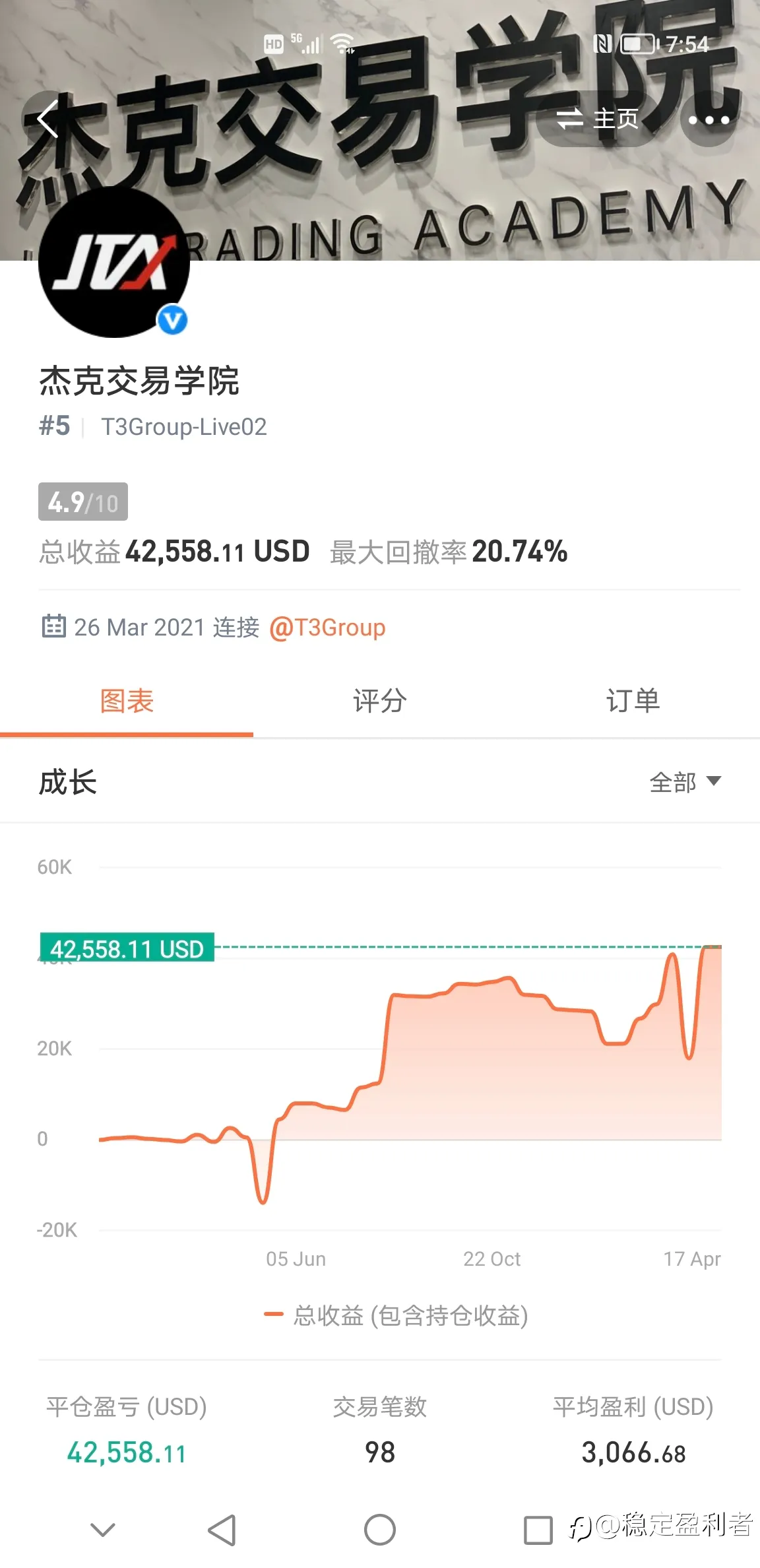Tap the T3Group-Live02 account label
The height and width of the screenshot is (1568, 760).
click(184, 427)
